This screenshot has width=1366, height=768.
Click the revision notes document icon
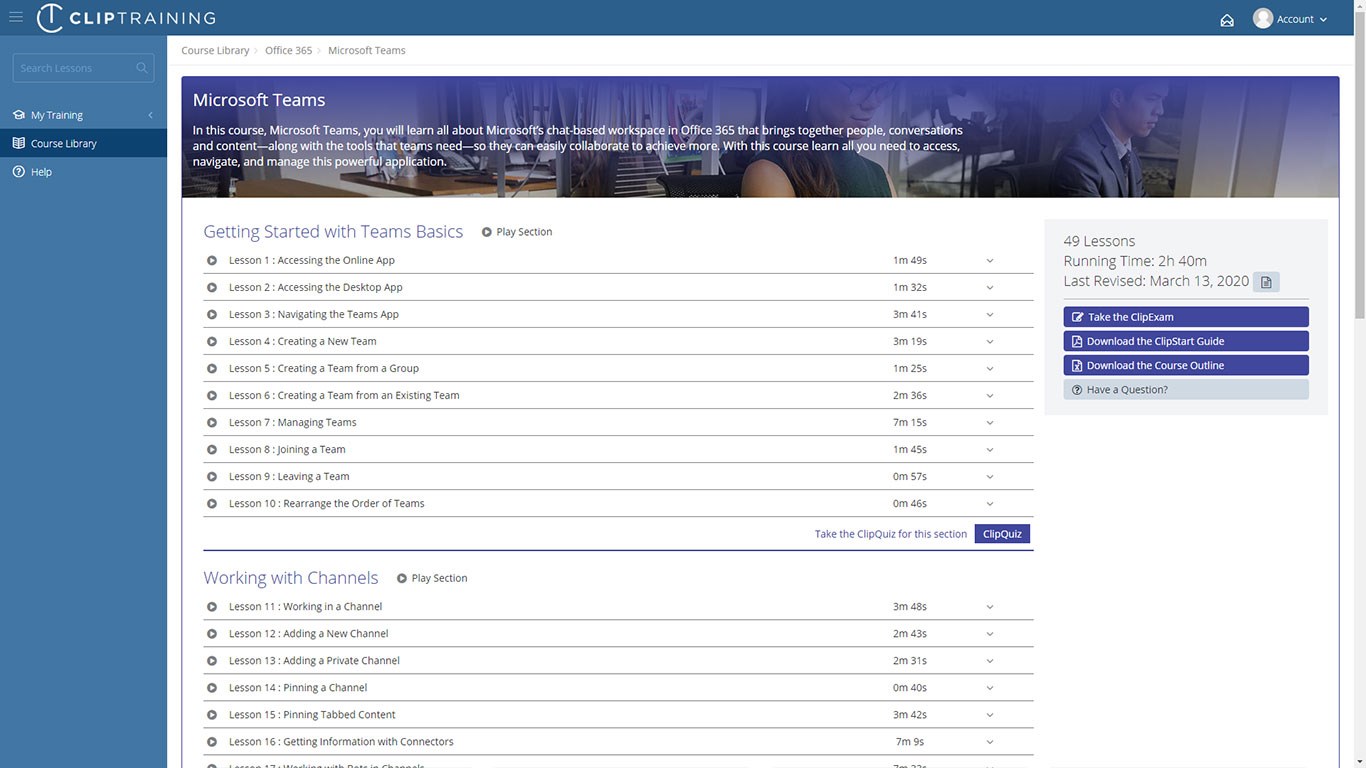[1266, 282]
